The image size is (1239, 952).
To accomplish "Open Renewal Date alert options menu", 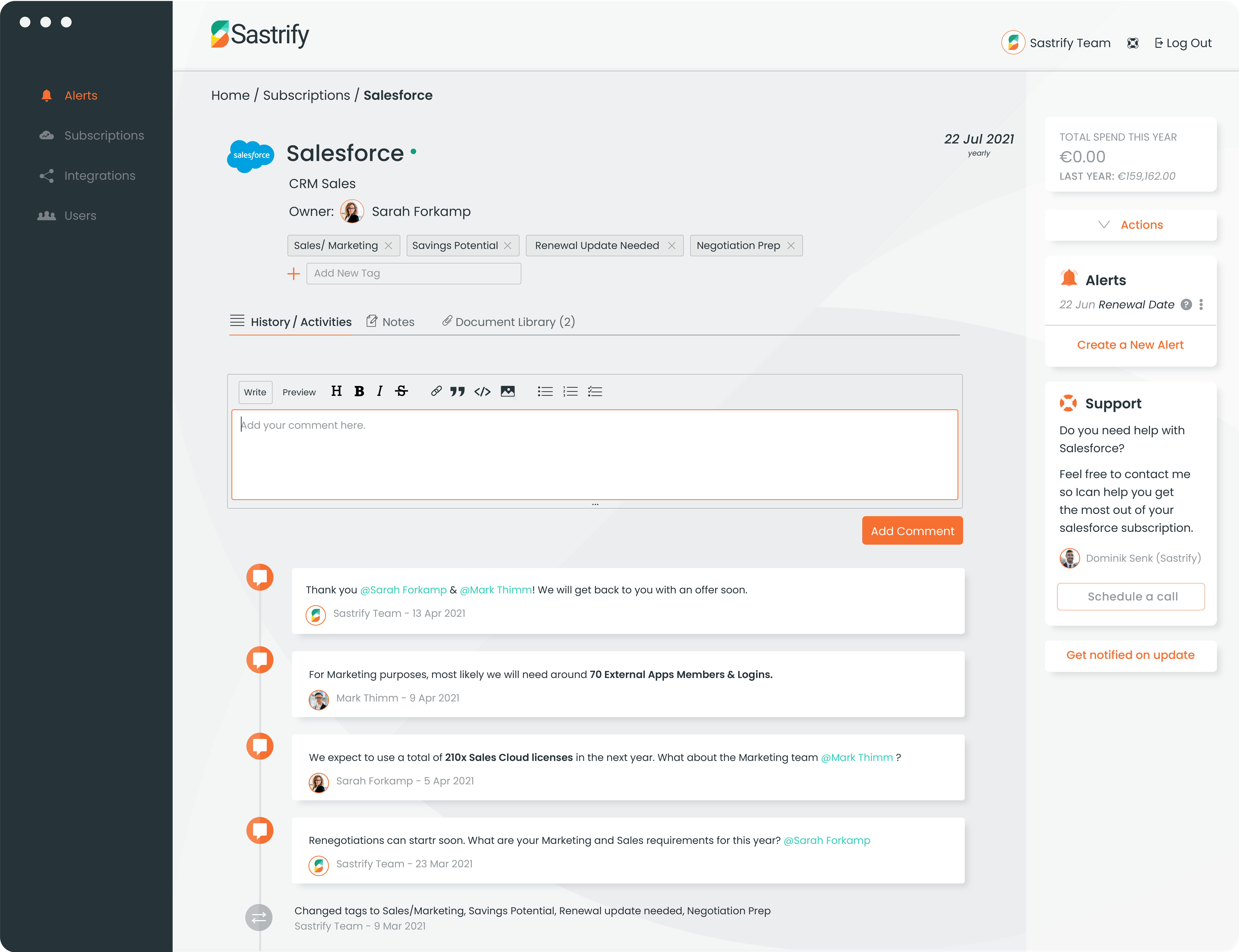I will 1201,305.
